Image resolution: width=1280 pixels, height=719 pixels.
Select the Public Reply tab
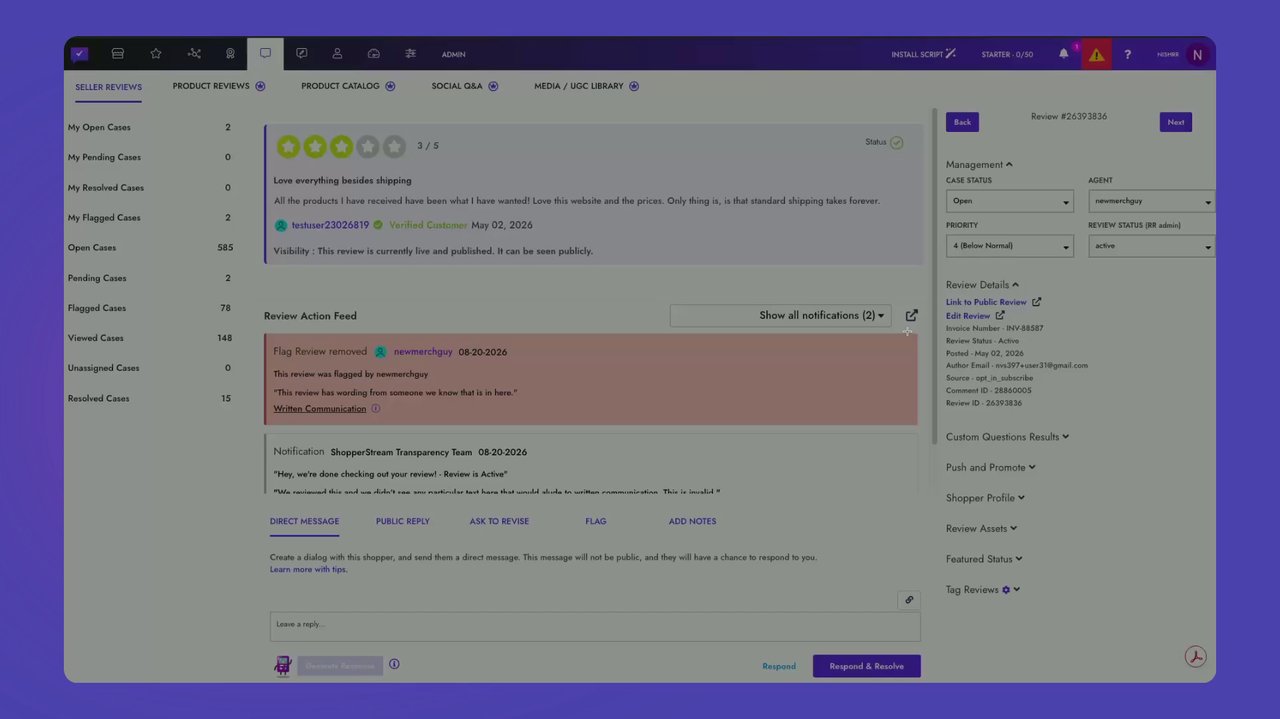[x=403, y=521]
